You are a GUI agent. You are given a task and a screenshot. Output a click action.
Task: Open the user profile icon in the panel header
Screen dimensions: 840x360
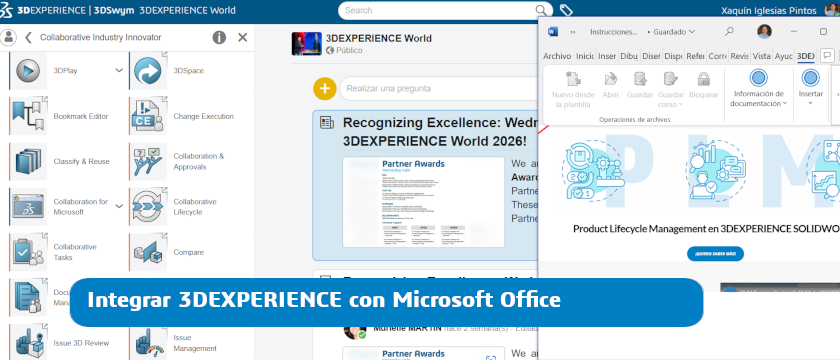[9, 38]
